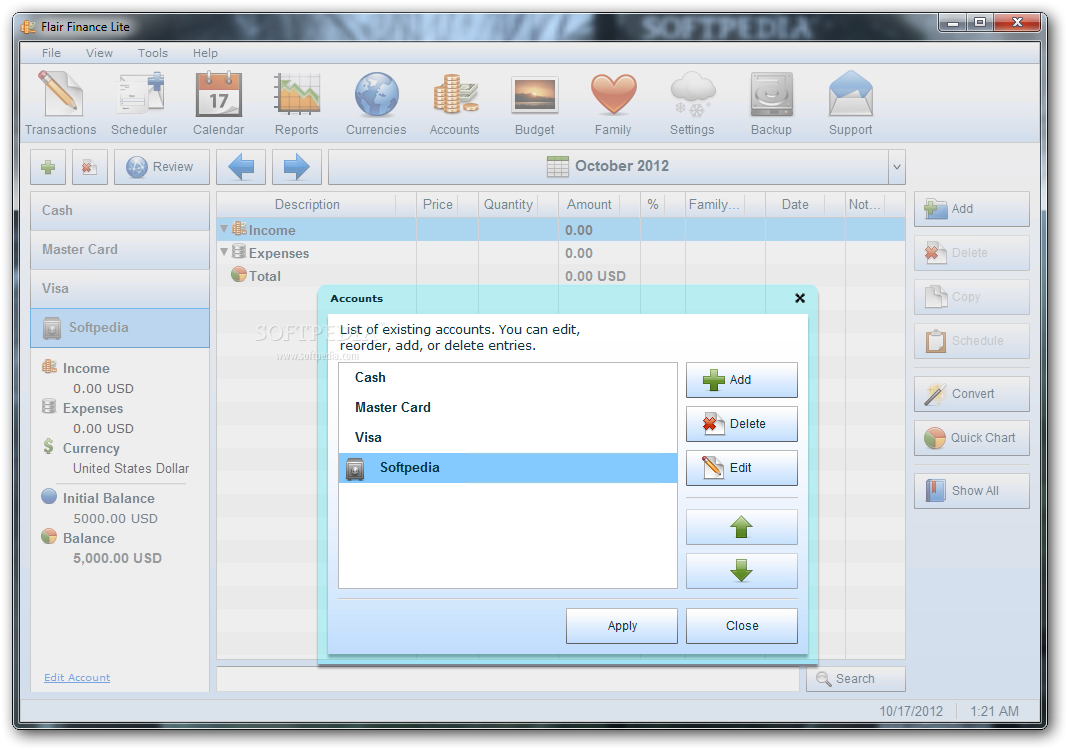Select Softpedia in the Accounts dialog list

pos(507,468)
